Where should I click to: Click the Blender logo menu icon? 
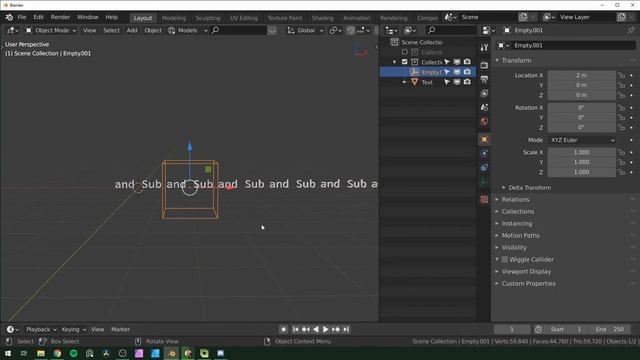[x=9, y=17]
